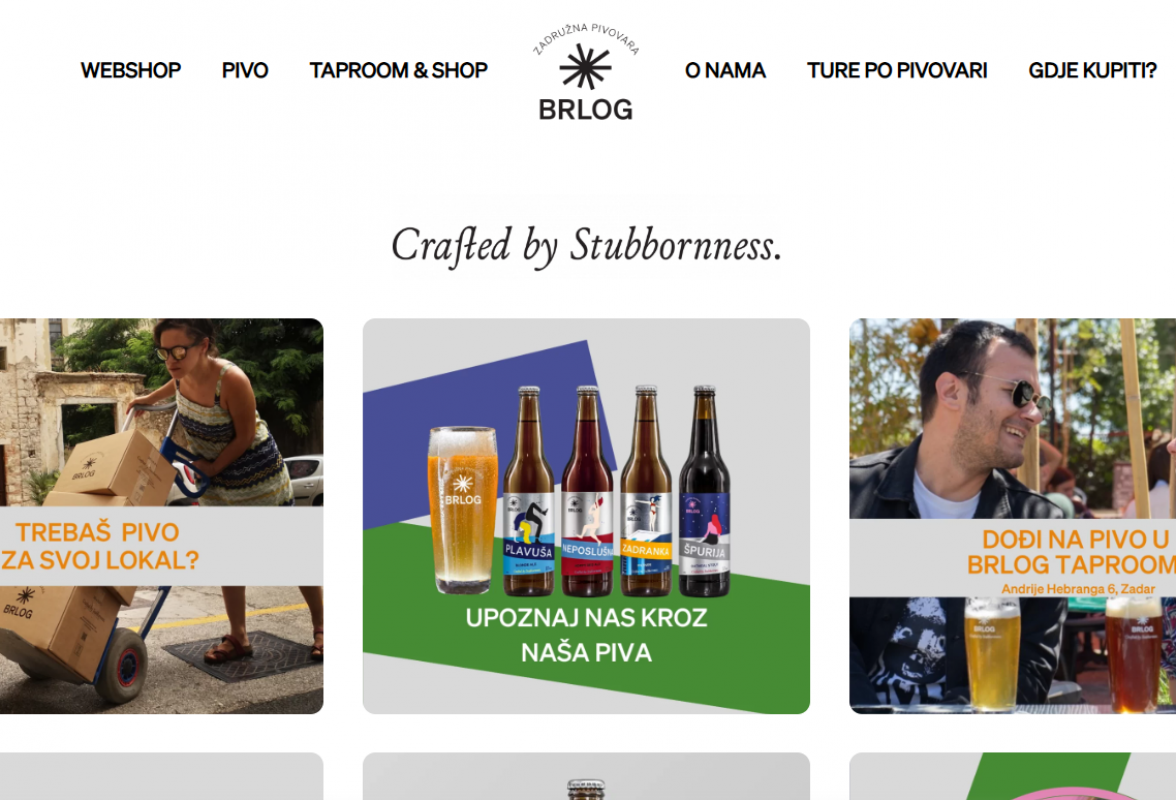Open 'Upoznaj nas kroz naša piva' banner
Viewport: 1176px width, 800px height.
click(586, 516)
